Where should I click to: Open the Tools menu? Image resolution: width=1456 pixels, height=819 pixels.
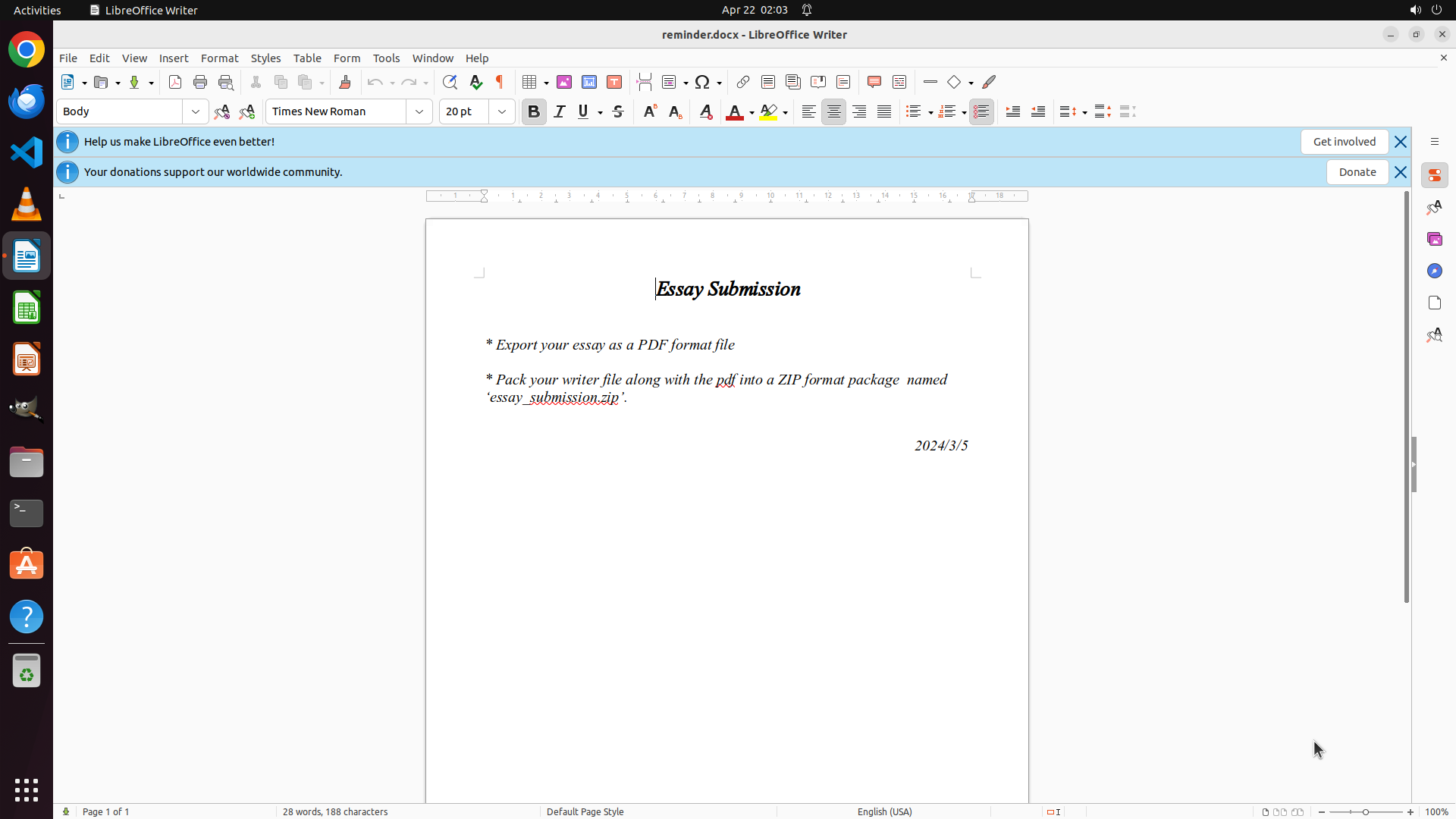click(386, 58)
